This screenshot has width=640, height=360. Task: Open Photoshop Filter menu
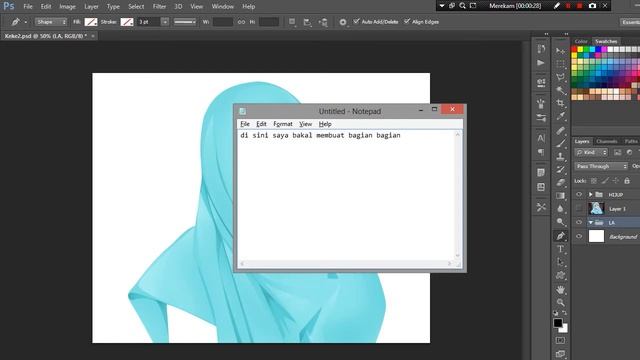pyautogui.click(x=159, y=7)
